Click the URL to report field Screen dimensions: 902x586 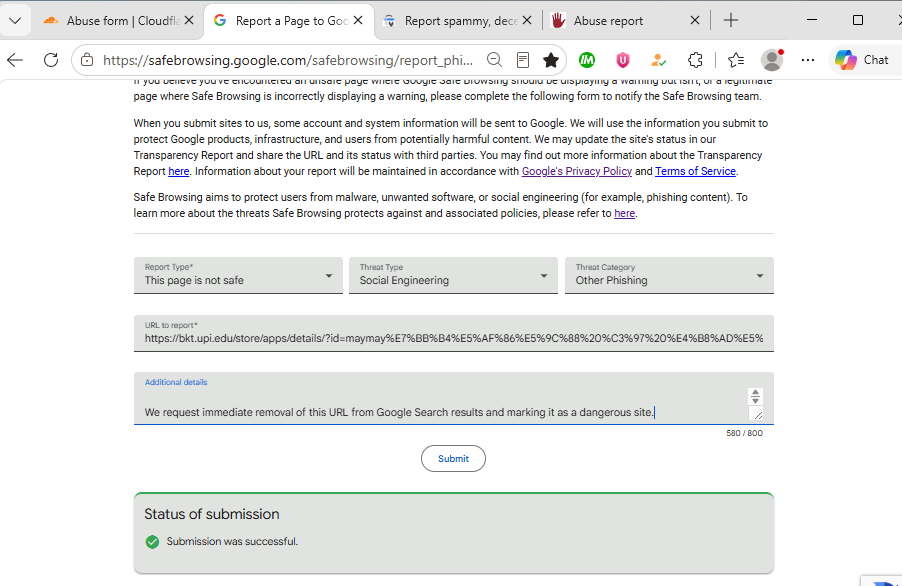(454, 333)
